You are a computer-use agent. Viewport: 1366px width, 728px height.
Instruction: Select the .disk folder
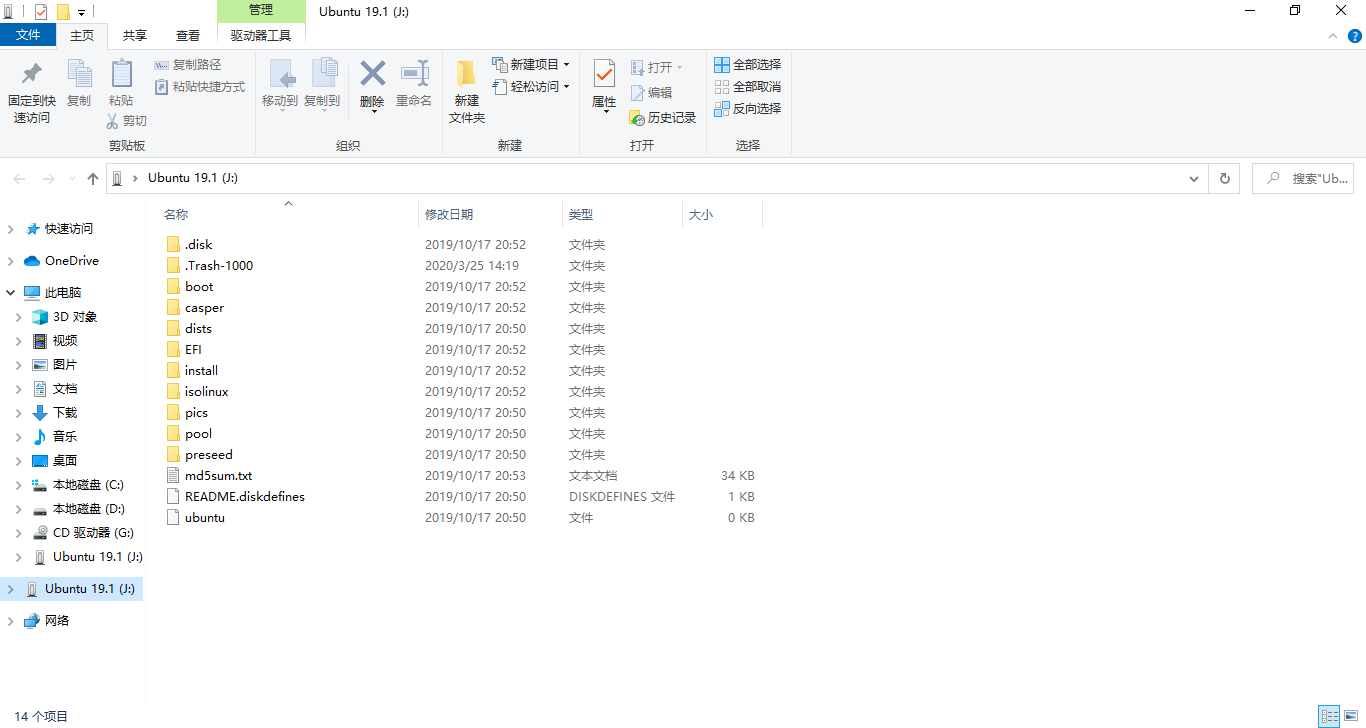tap(199, 245)
